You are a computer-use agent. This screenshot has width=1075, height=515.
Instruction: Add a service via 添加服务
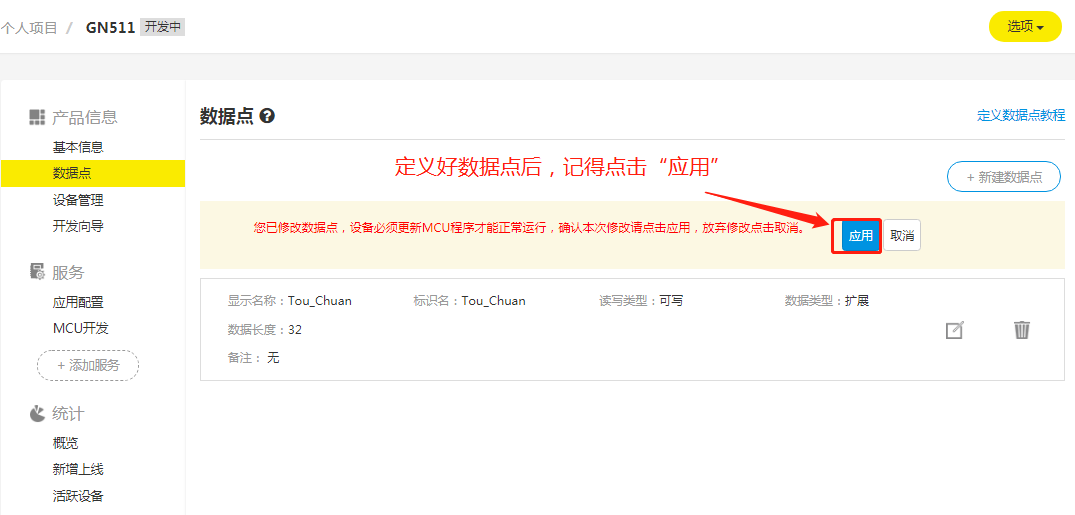pyautogui.click(x=88, y=365)
